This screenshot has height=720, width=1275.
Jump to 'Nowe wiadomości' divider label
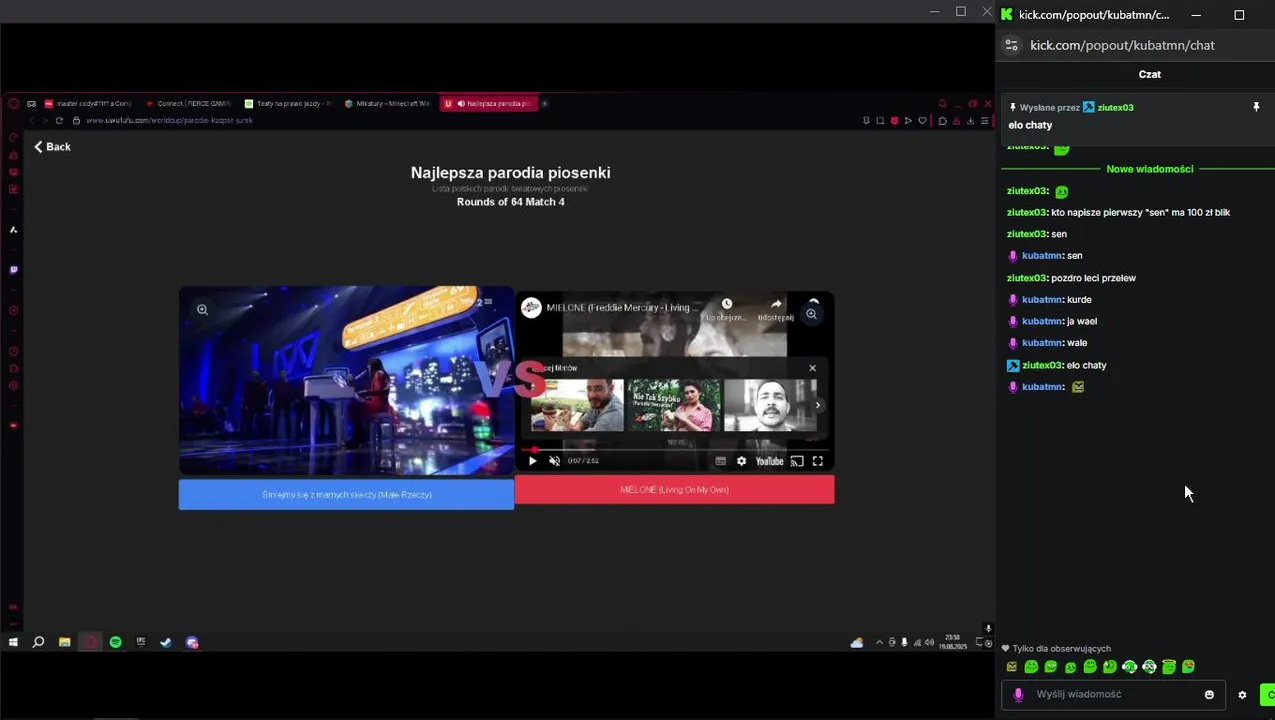coord(1149,169)
